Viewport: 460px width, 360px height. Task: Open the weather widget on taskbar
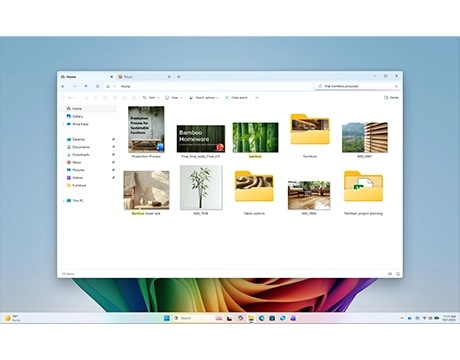coord(13,318)
